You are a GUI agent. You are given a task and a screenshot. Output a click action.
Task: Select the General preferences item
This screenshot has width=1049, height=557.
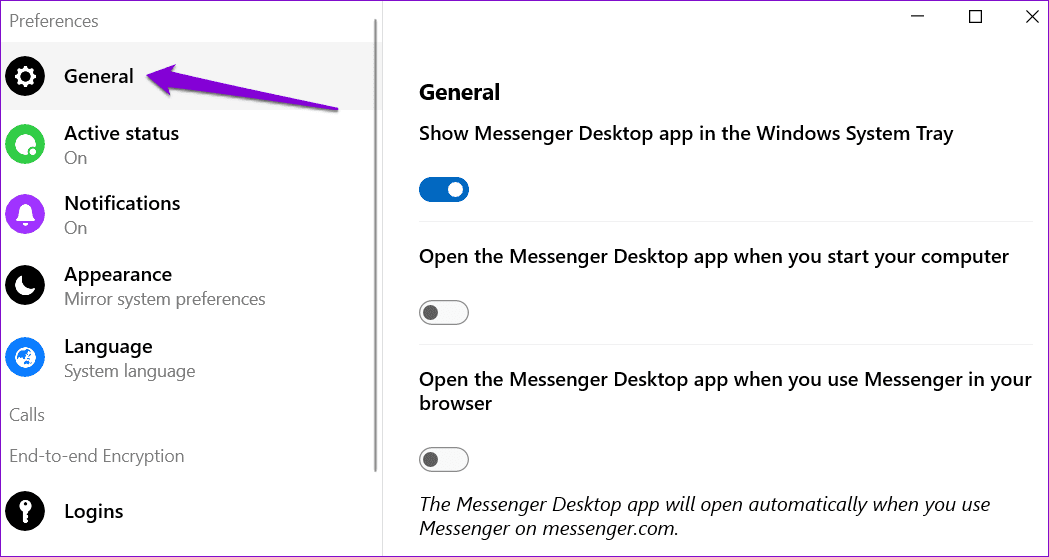tap(187, 76)
